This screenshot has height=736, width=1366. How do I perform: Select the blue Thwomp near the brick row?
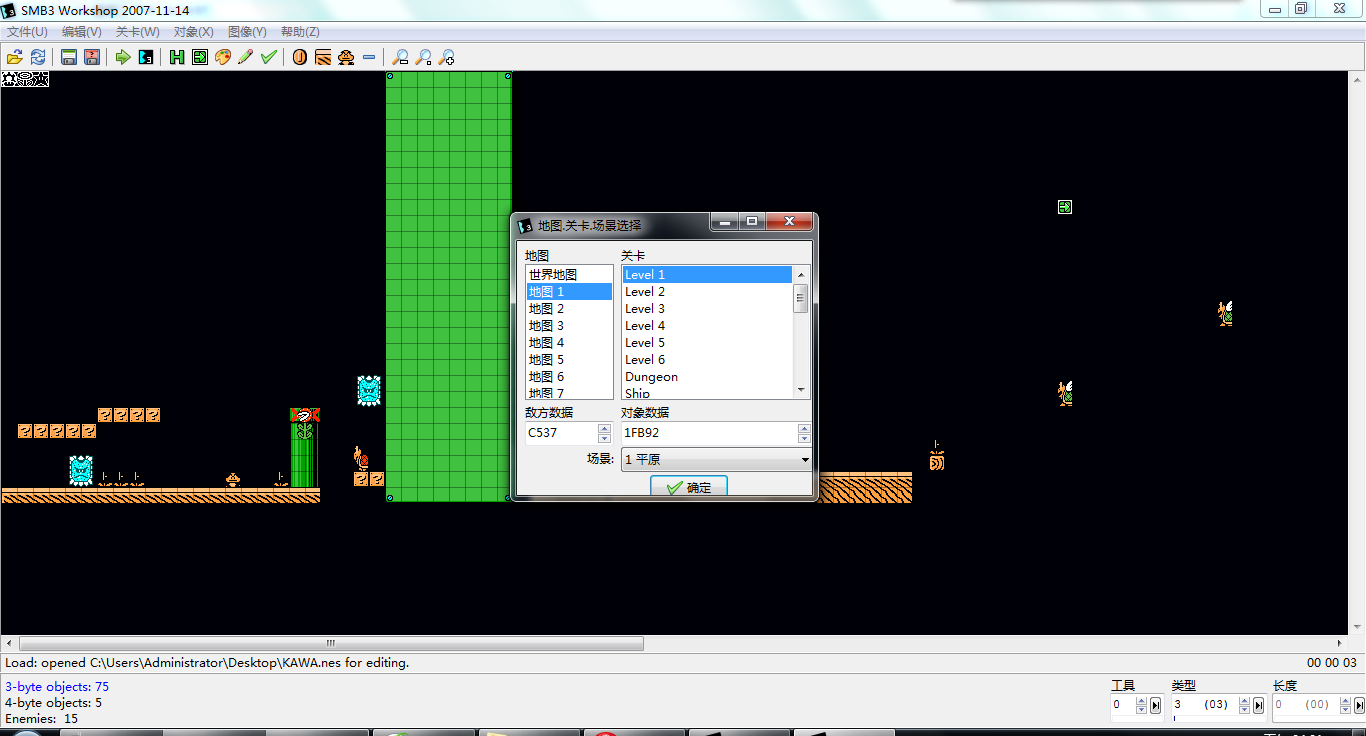click(x=81, y=470)
